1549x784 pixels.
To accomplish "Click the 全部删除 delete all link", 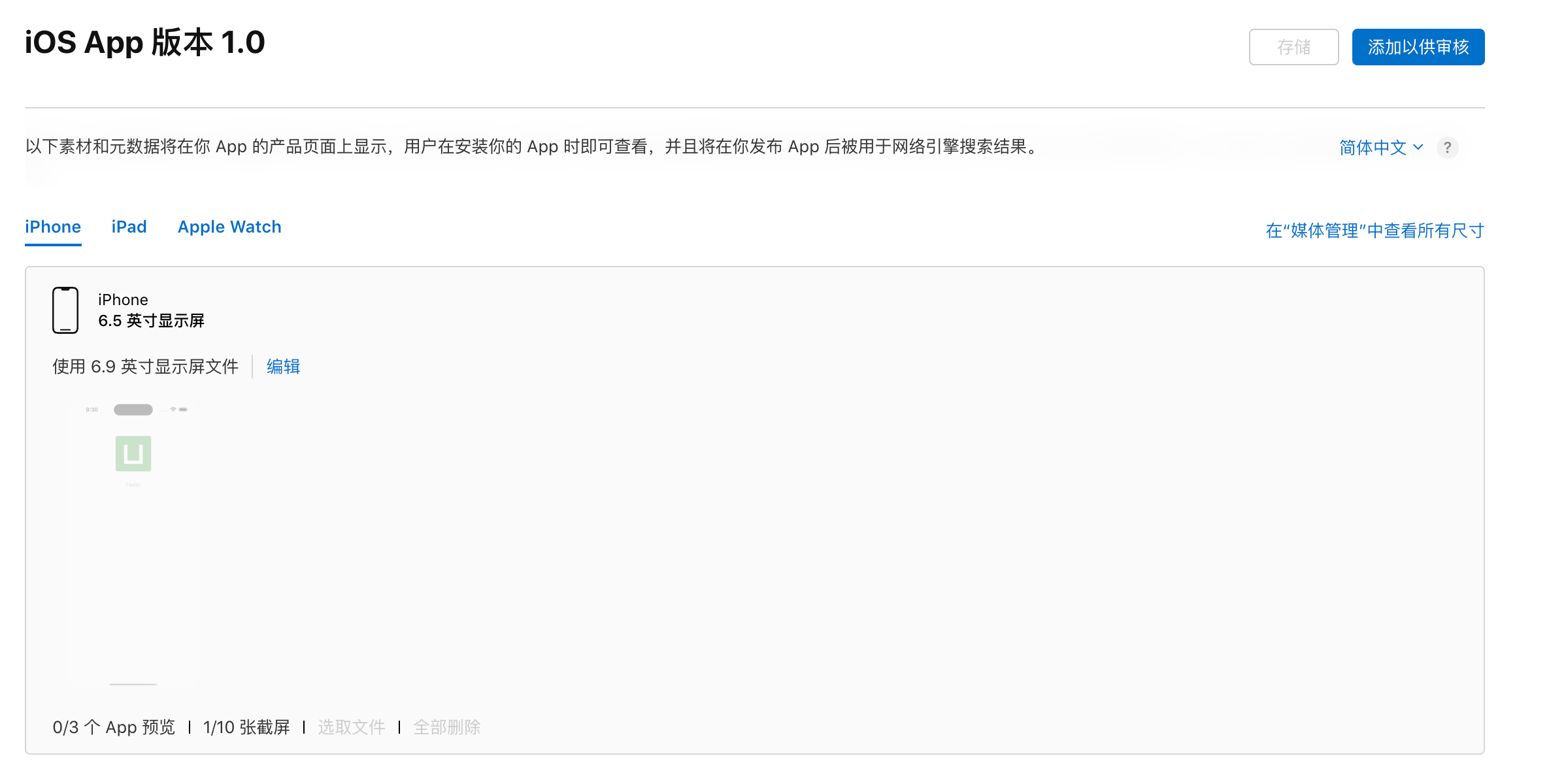I will (x=447, y=727).
